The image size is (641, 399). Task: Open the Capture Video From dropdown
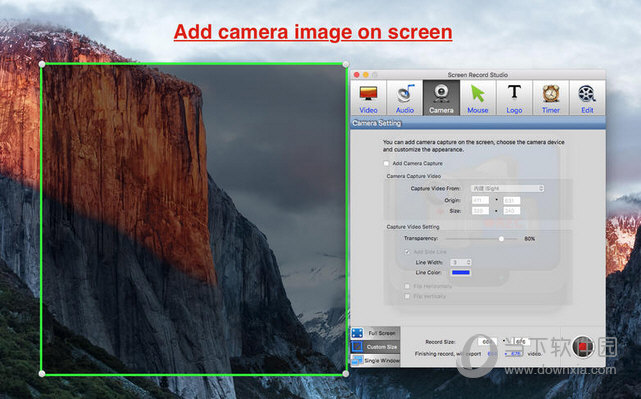(x=507, y=188)
